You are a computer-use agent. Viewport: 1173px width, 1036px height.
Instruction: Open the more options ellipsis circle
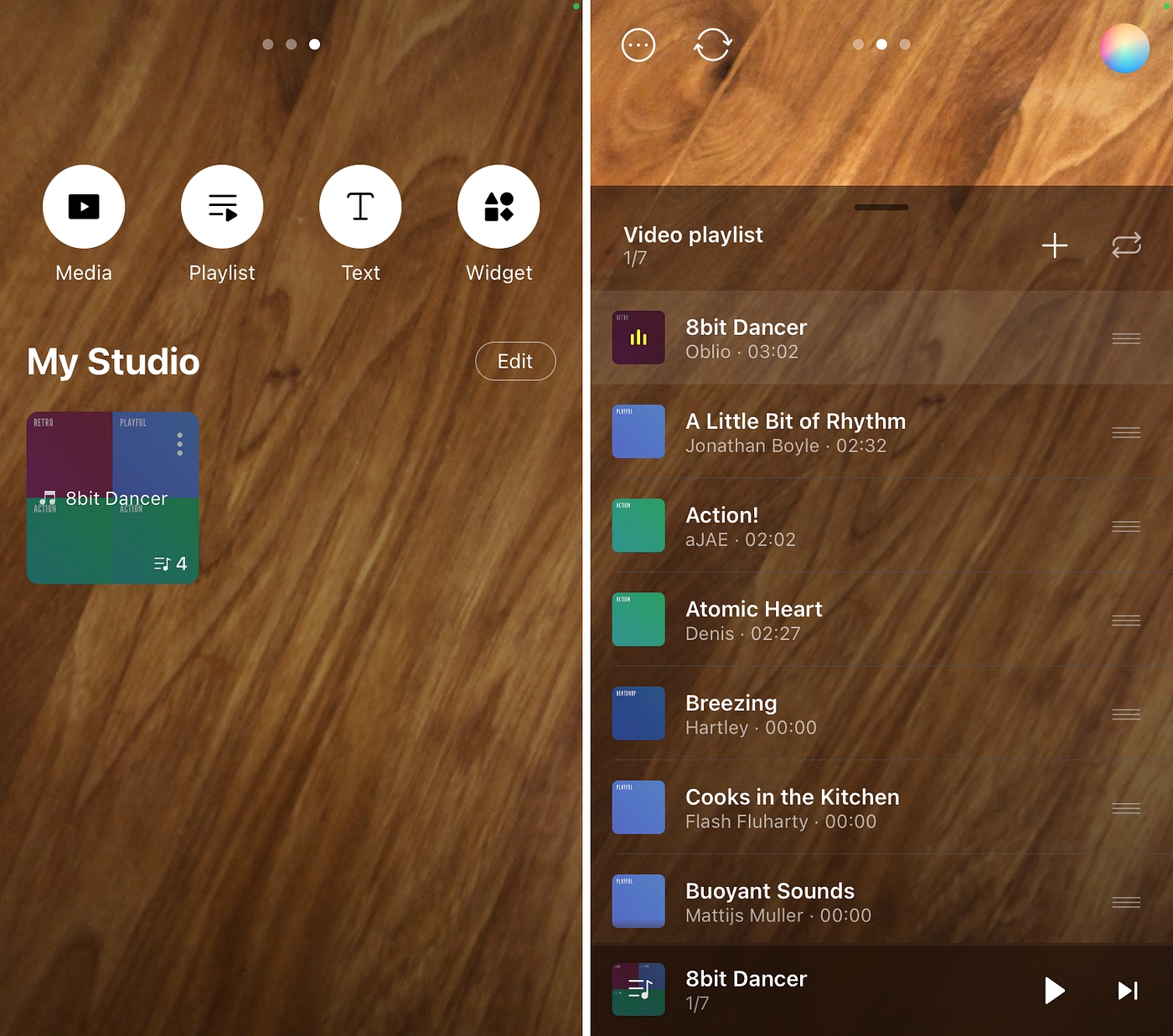pos(638,45)
